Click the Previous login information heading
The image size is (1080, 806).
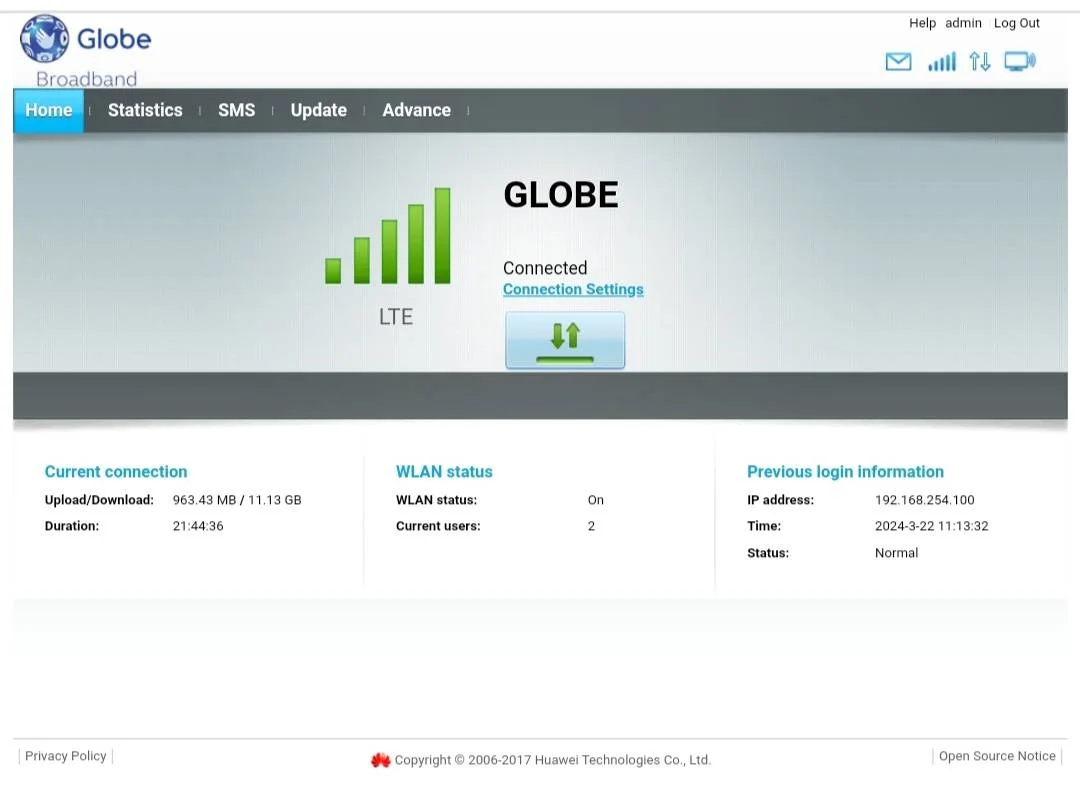845,472
